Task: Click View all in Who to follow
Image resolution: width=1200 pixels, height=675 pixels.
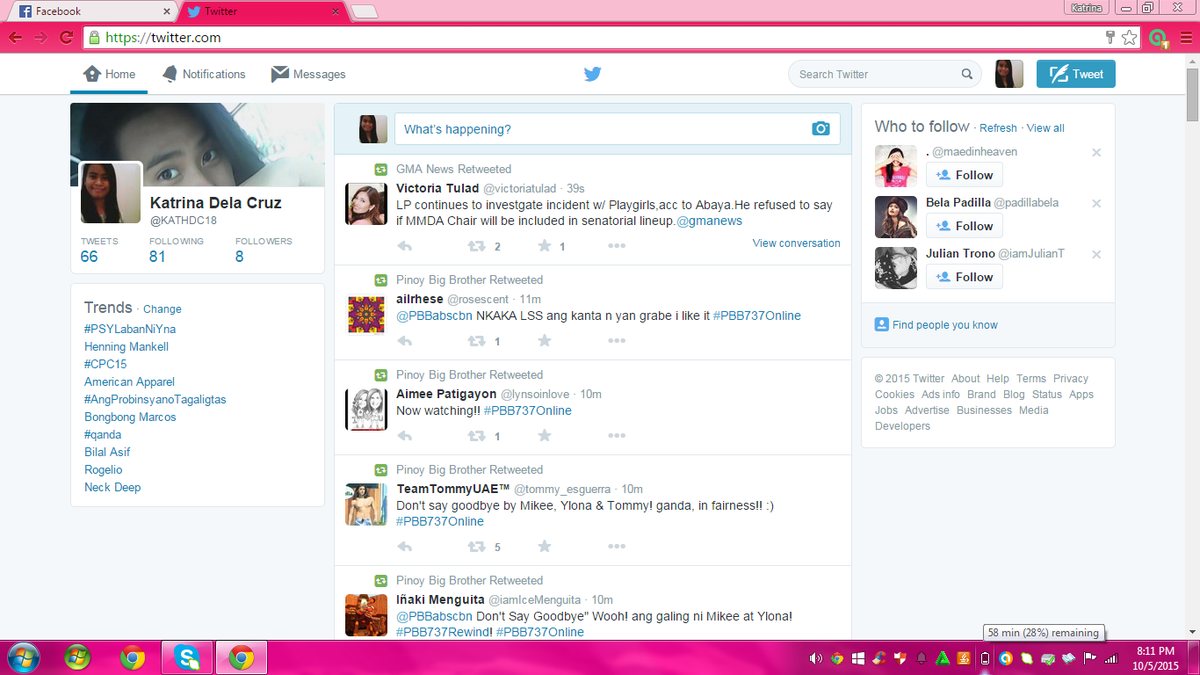Action: (x=1045, y=128)
